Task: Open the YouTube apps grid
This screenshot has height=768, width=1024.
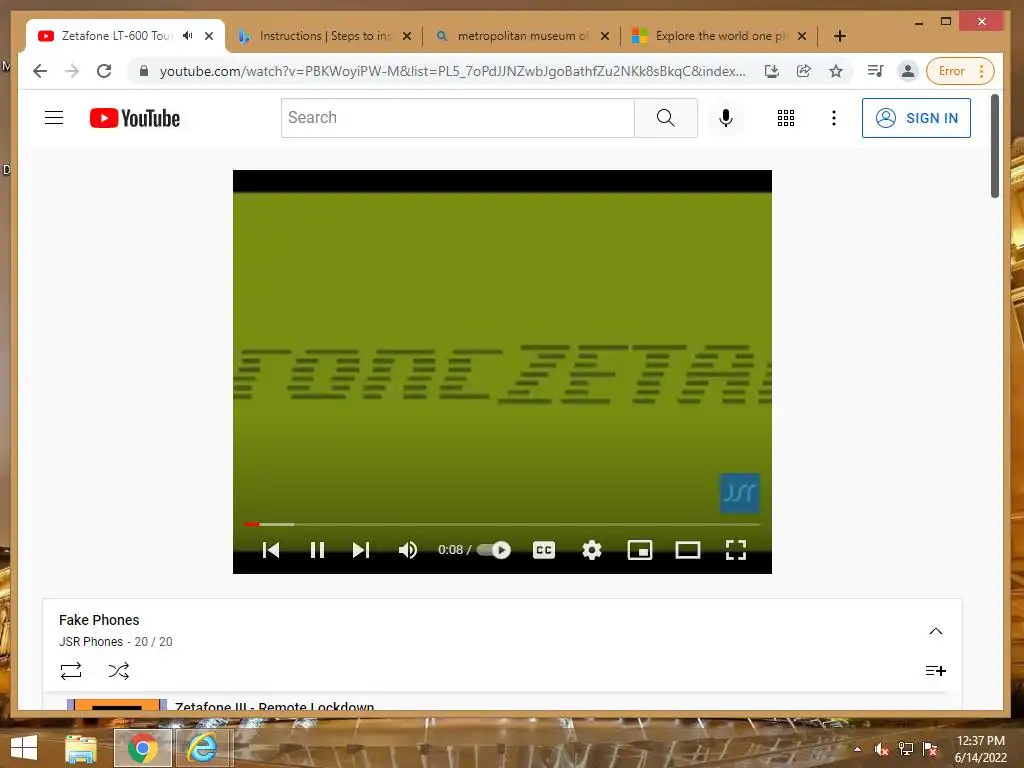Action: 786,118
